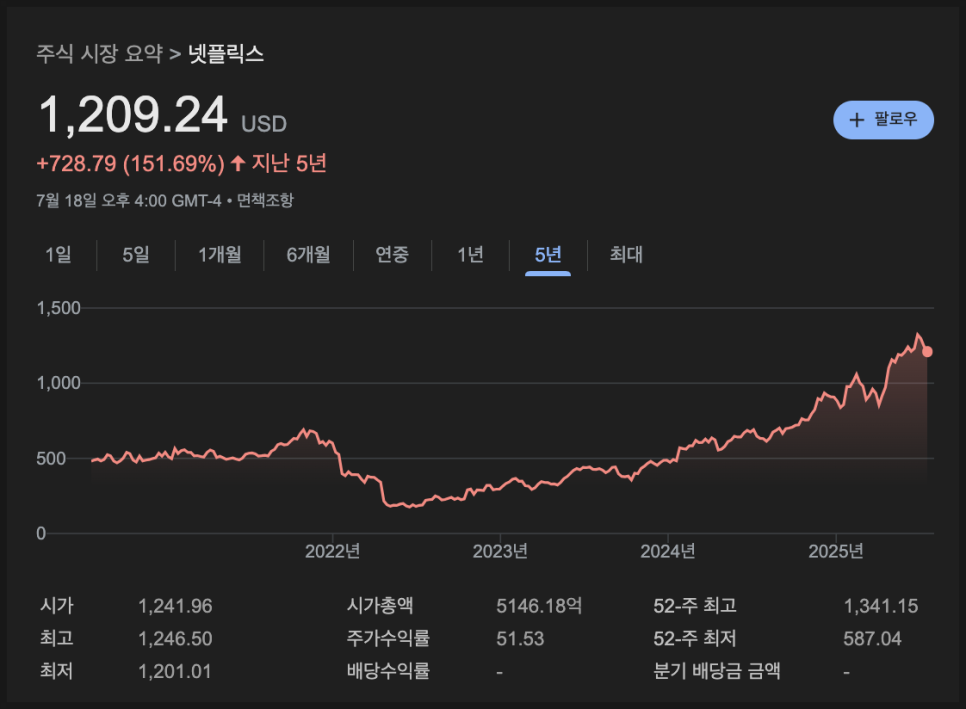Click the +728.79 (151.69%) change text
The height and width of the screenshot is (709, 966).
pyautogui.click(x=130, y=164)
